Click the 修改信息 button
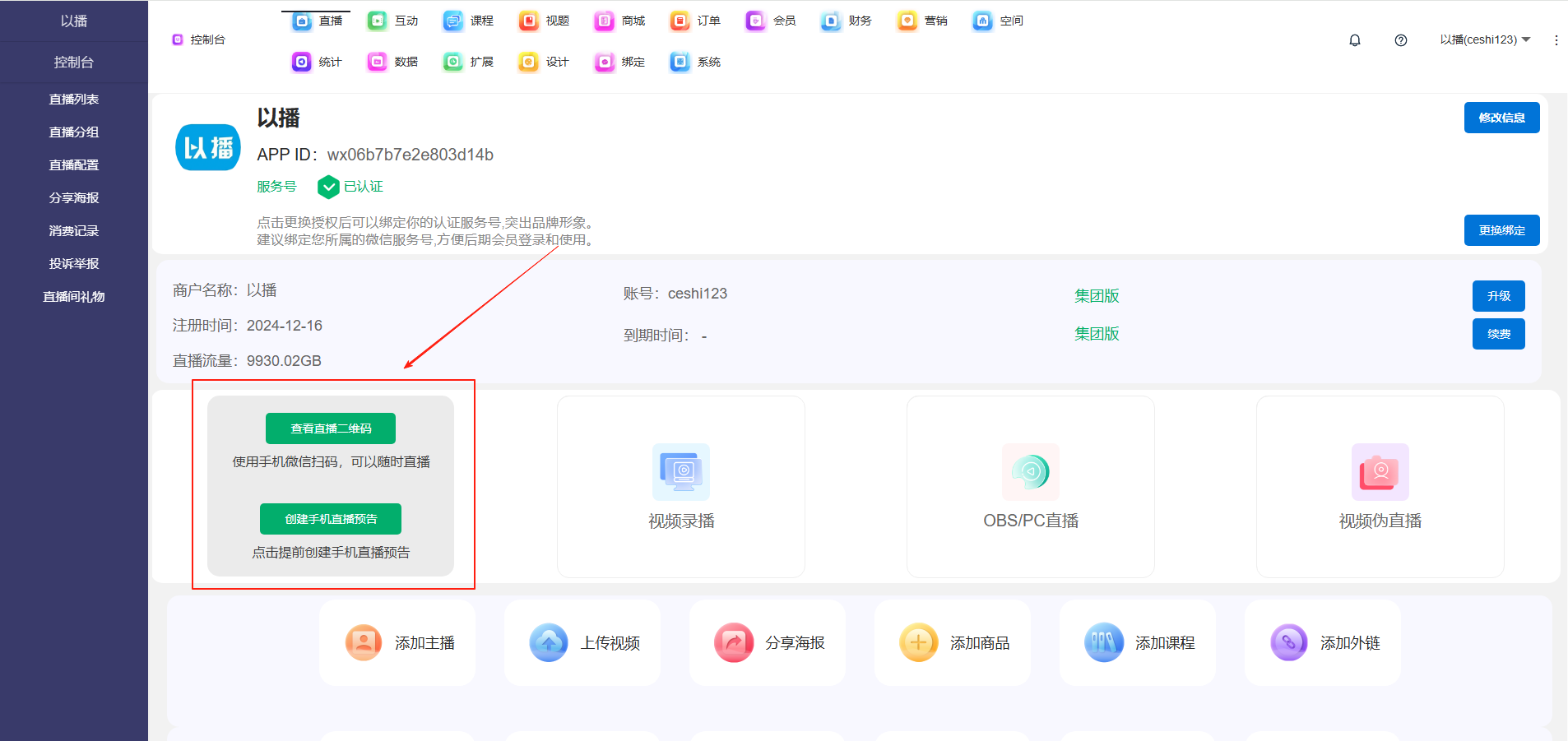Screen dimensions: 1568x741 pyautogui.click(x=1501, y=118)
